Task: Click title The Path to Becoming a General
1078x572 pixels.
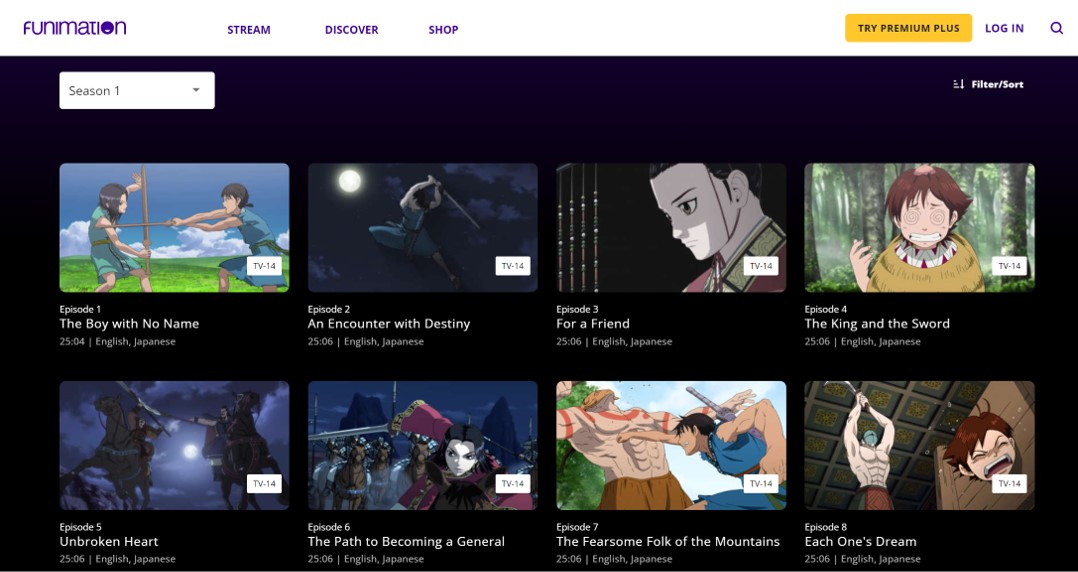Action: [406, 542]
